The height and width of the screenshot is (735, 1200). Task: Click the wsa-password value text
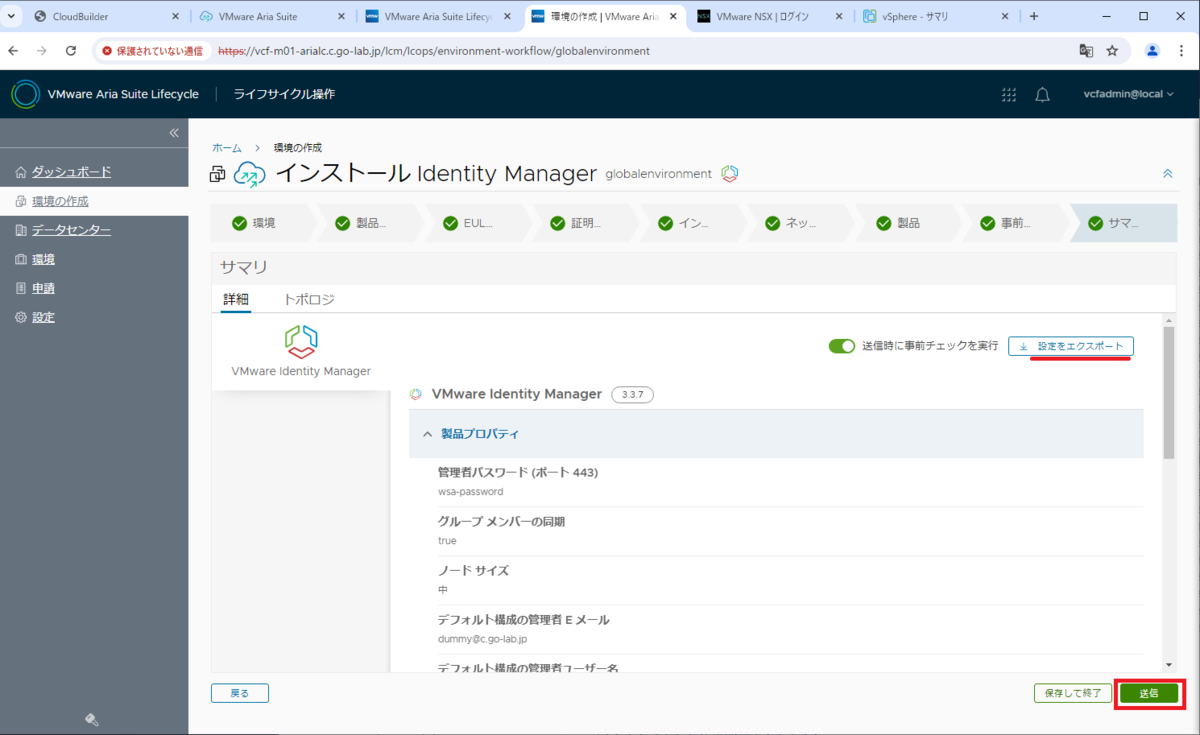pyautogui.click(x=470, y=492)
